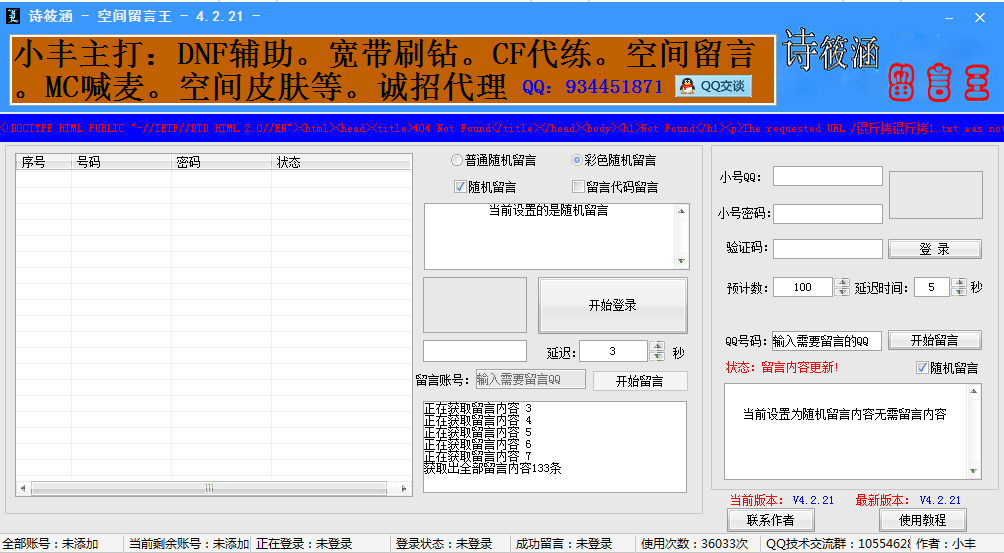Screen dimensions: 1004x553
Task: Focus the 小号密码 input field
Action: pos(827,214)
